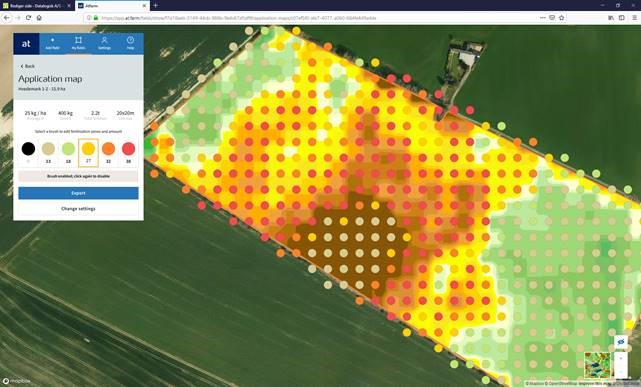
Task: Open the page actions three-dot menu
Action: (542, 18)
